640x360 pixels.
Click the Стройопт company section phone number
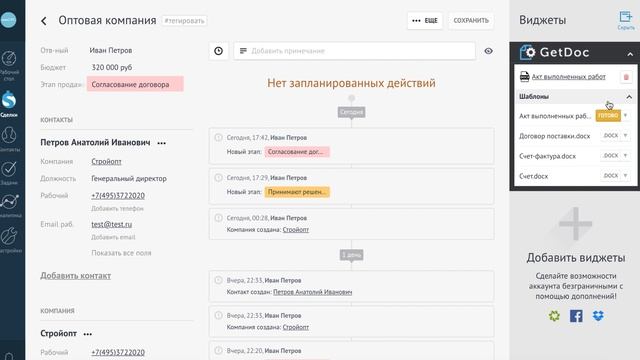click(118, 352)
